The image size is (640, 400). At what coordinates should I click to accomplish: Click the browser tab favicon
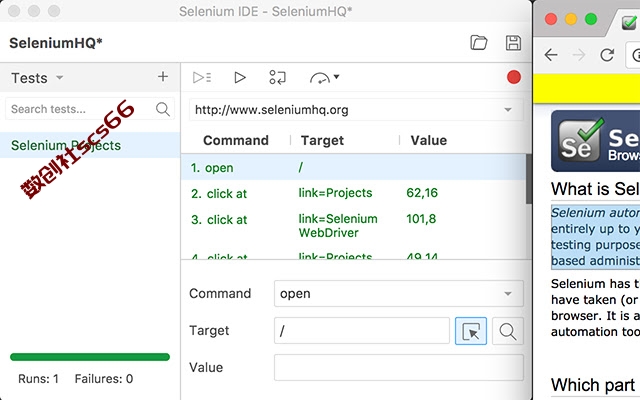coord(629,22)
